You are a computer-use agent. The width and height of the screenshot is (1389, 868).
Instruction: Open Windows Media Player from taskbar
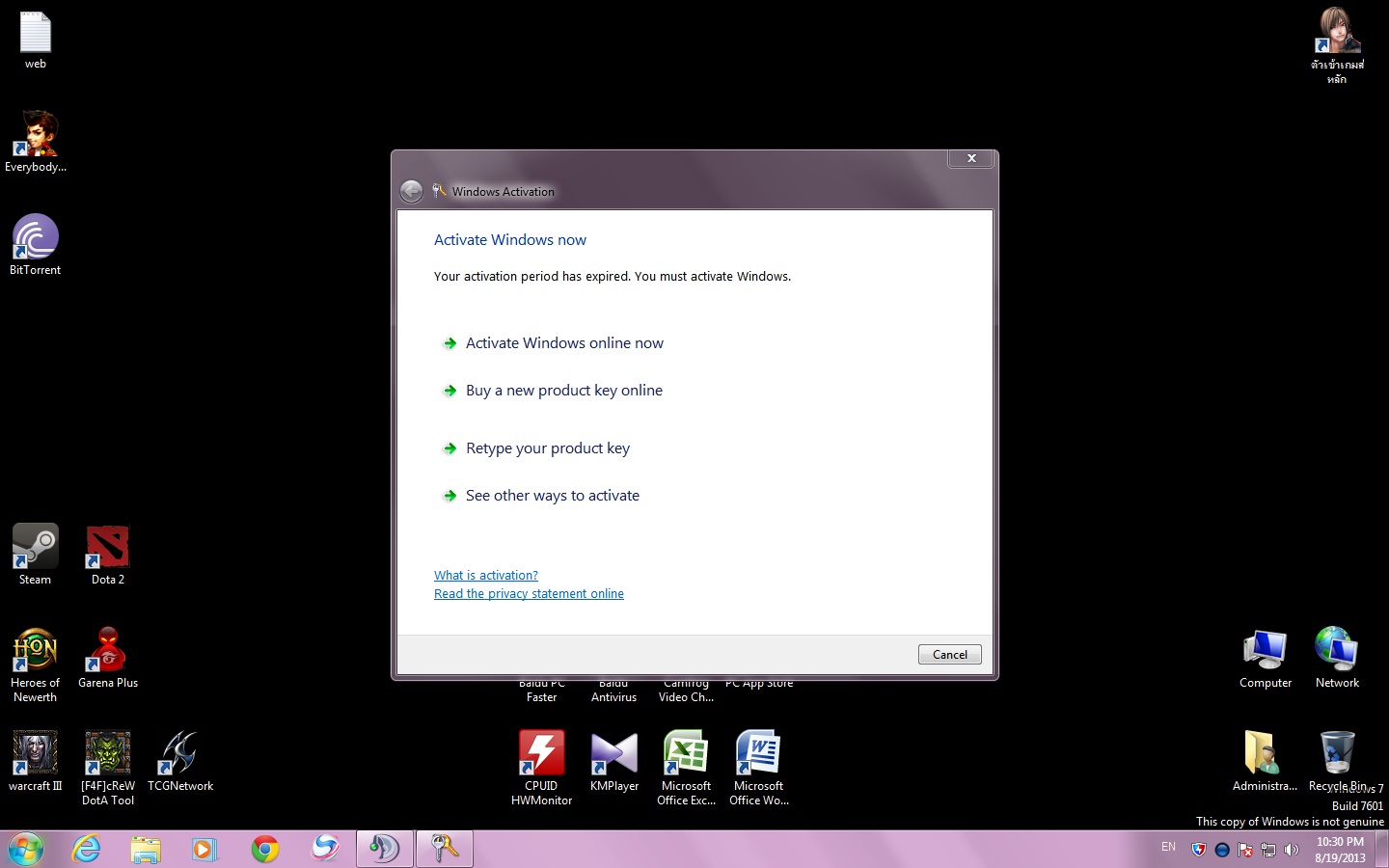point(204,850)
